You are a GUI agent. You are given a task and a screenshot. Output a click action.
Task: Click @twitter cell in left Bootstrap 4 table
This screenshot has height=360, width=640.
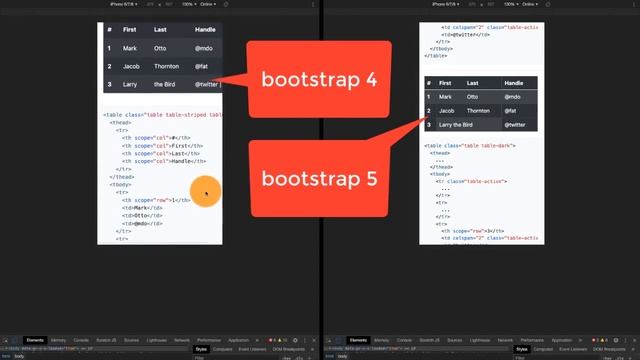coord(206,84)
